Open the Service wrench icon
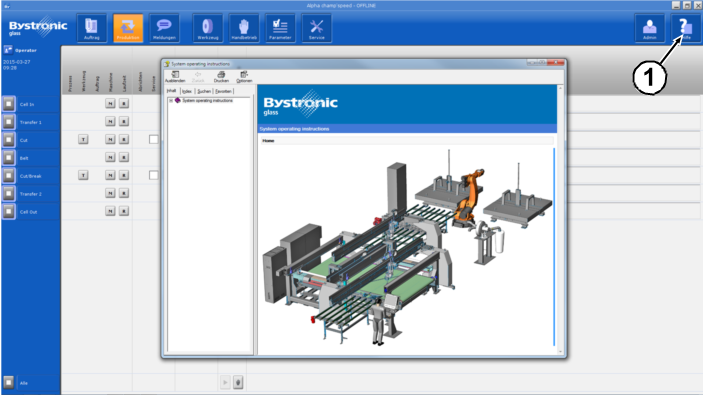 [317, 28]
